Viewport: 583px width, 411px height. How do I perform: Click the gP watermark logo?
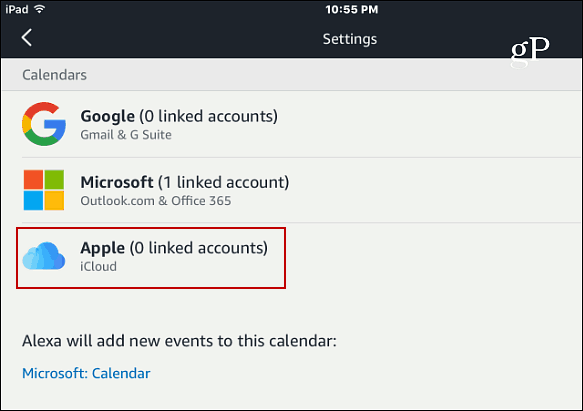click(x=530, y=51)
